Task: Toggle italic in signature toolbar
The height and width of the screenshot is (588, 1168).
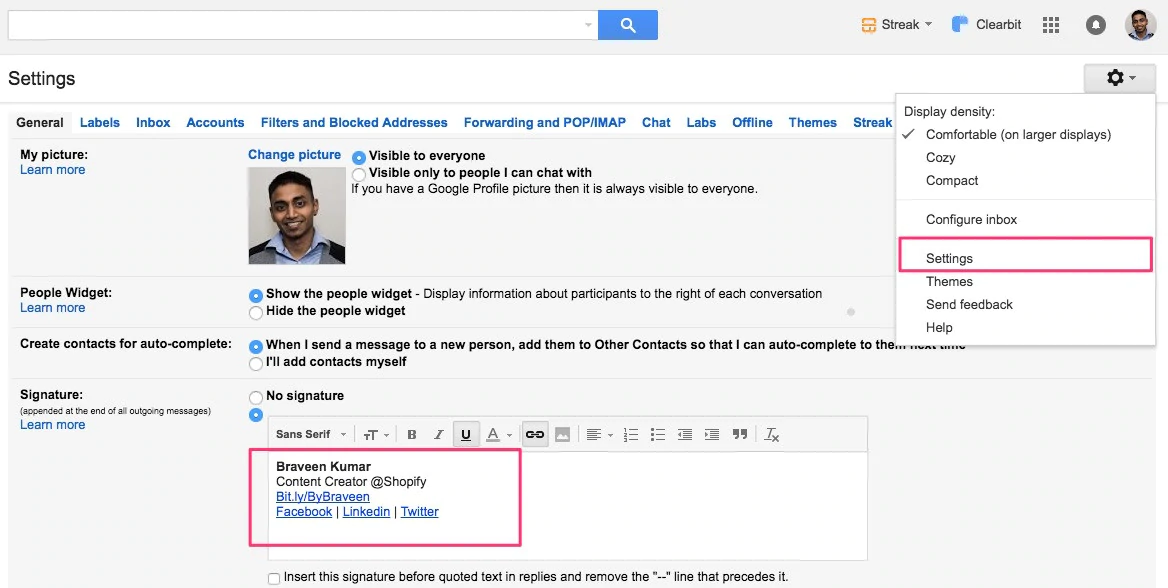Action: pyautogui.click(x=439, y=434)
